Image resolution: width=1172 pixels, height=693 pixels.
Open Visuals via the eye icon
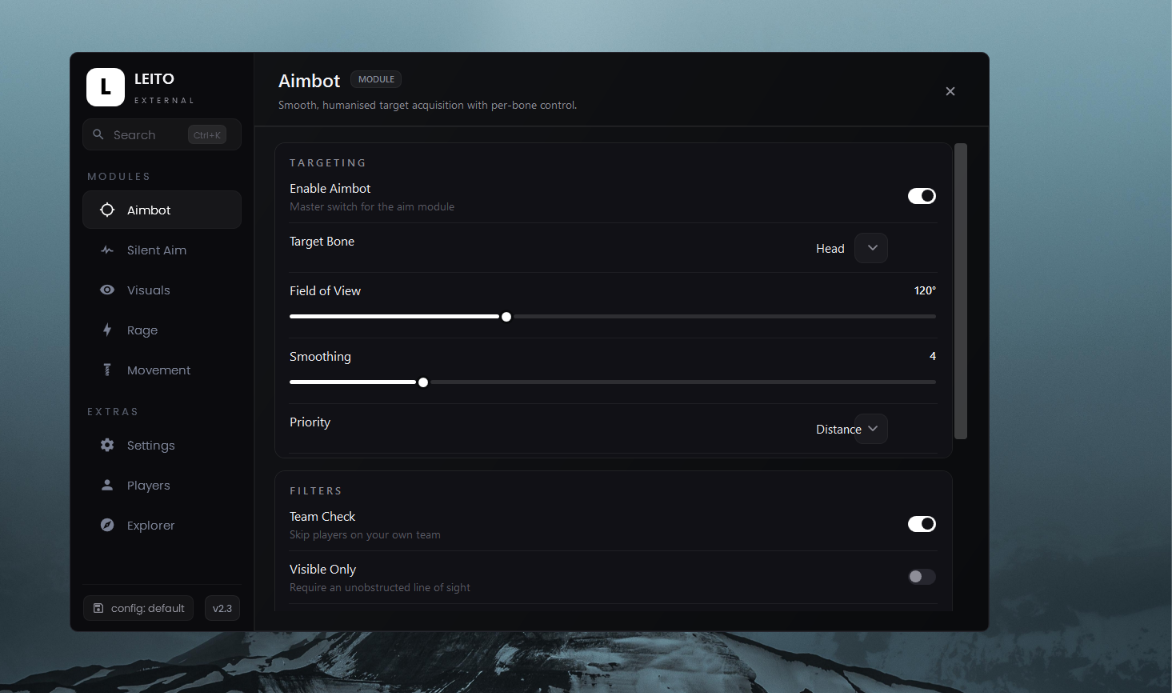[x=107, y=290]
